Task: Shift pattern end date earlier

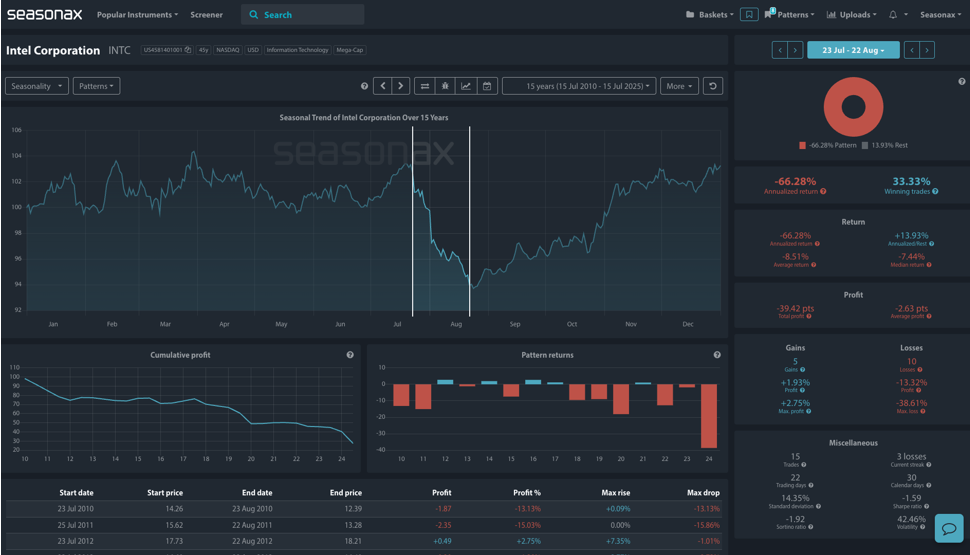Action: tap(912, 50)
